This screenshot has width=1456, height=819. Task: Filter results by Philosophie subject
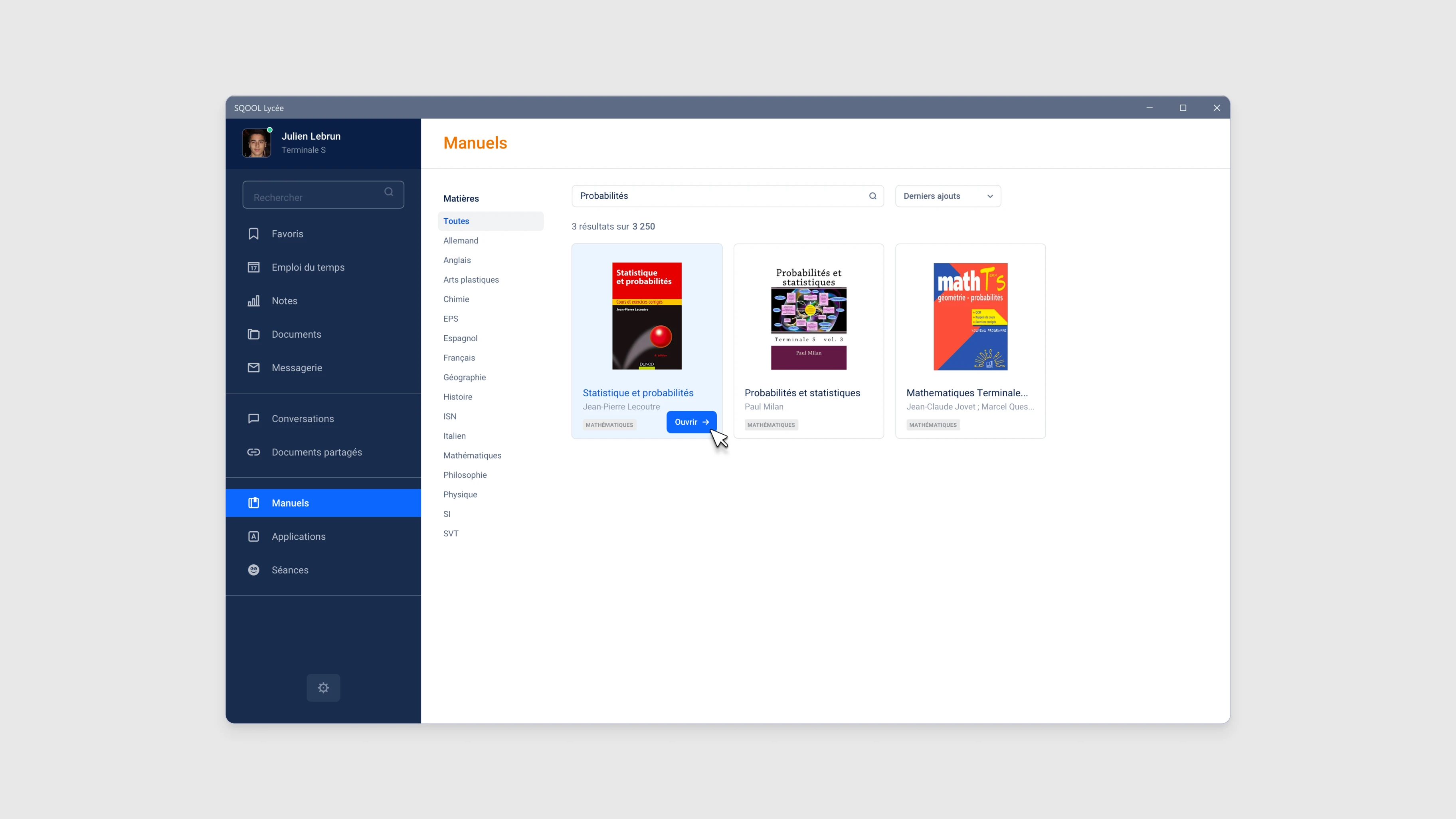465,475
